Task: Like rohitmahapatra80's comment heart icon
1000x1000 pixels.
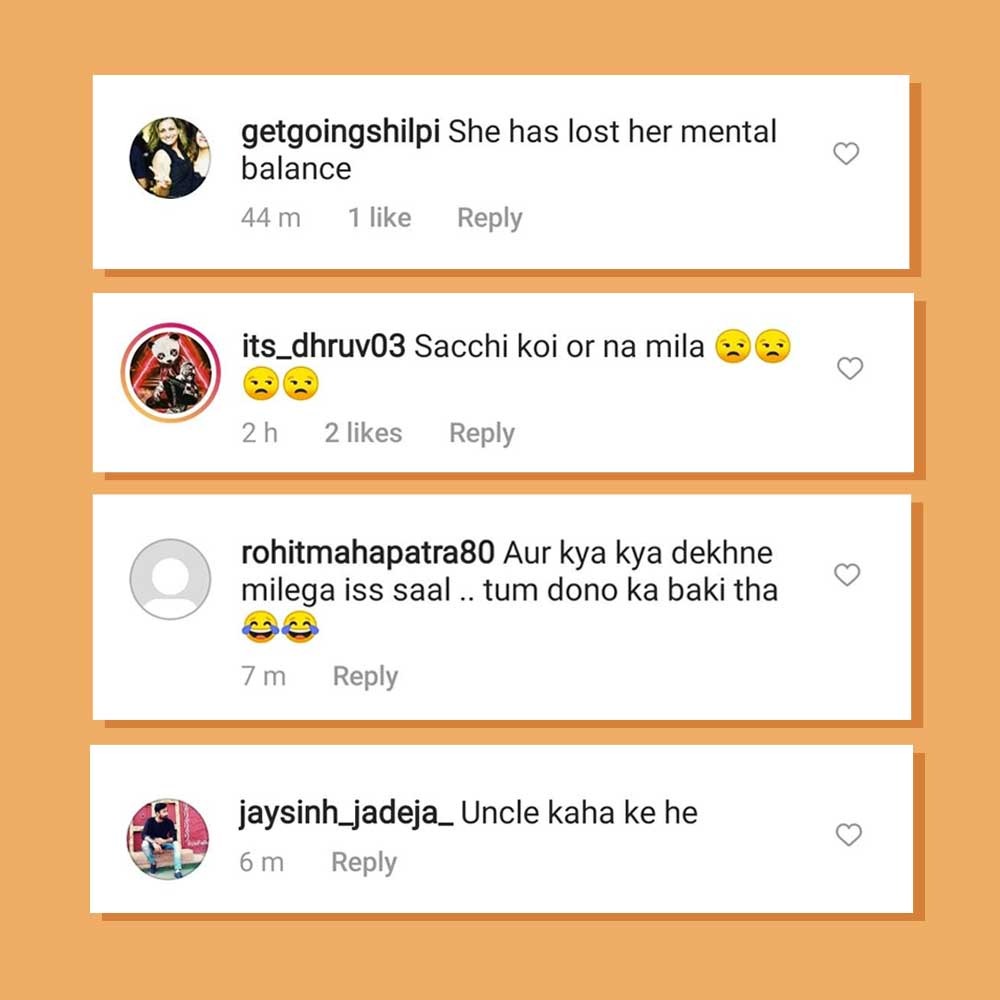Action: (847, 575)
